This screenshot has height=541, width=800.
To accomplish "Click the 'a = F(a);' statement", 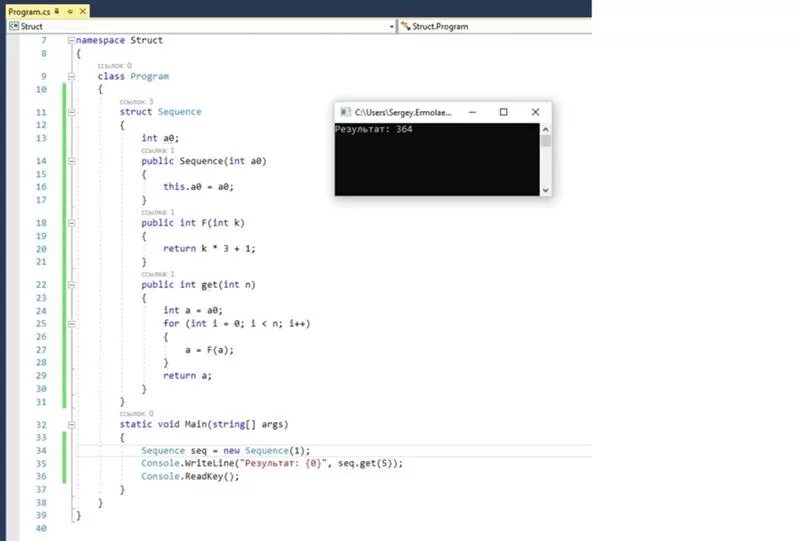I will pos(209,350).
